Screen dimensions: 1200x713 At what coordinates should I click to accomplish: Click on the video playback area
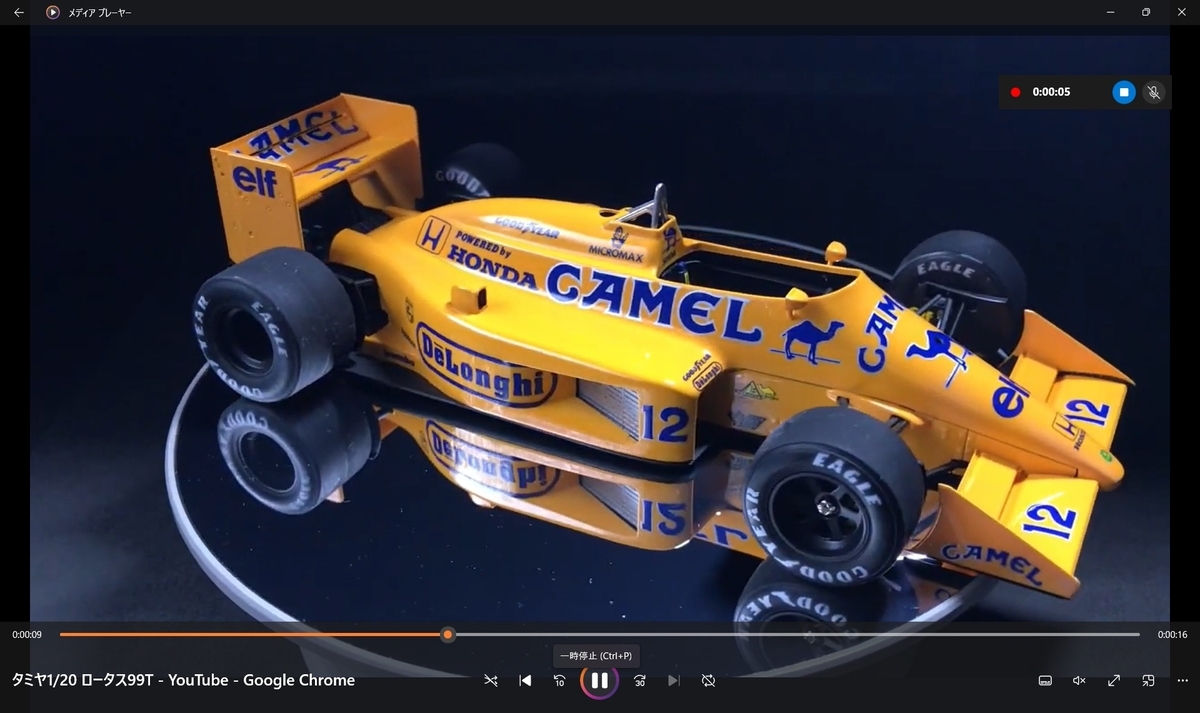(600, 330)
